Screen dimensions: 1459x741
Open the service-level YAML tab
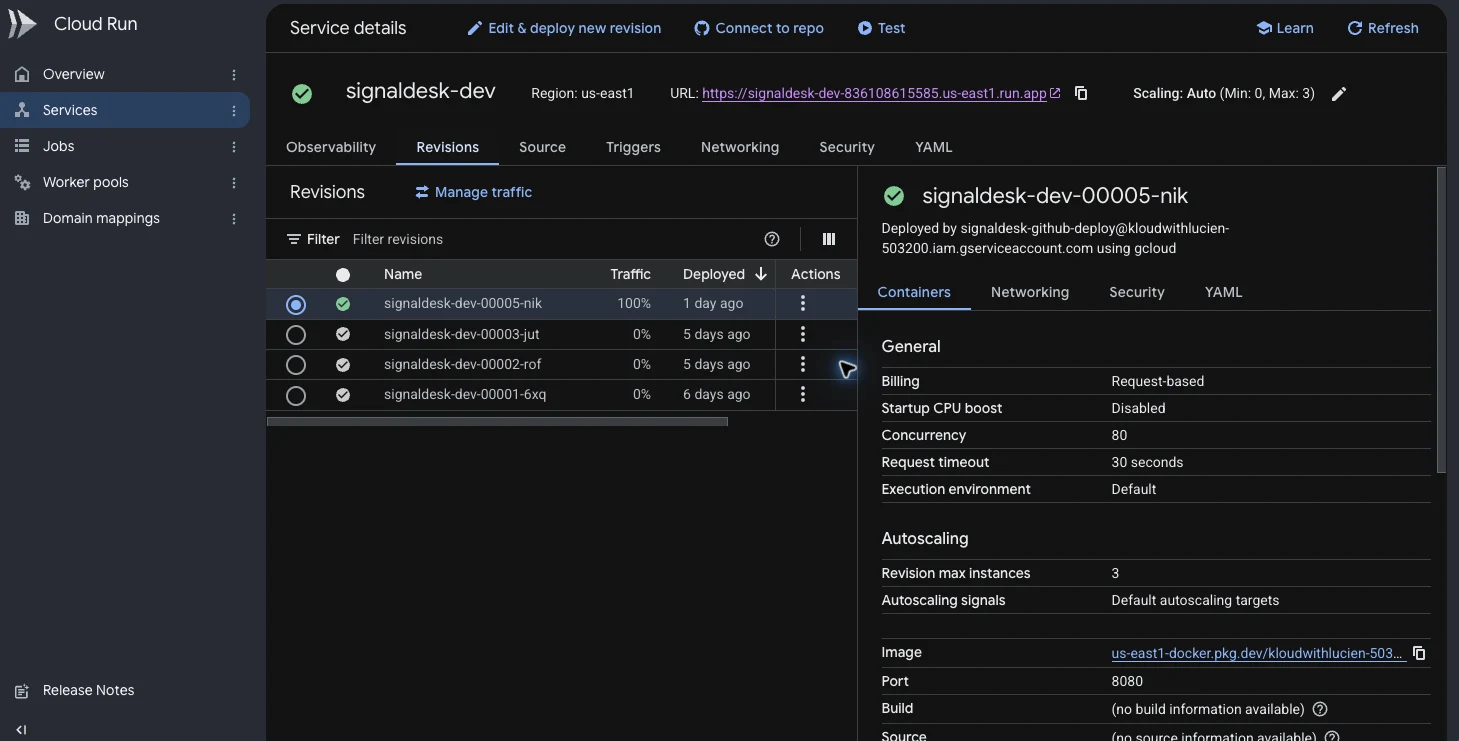(933, 147)
